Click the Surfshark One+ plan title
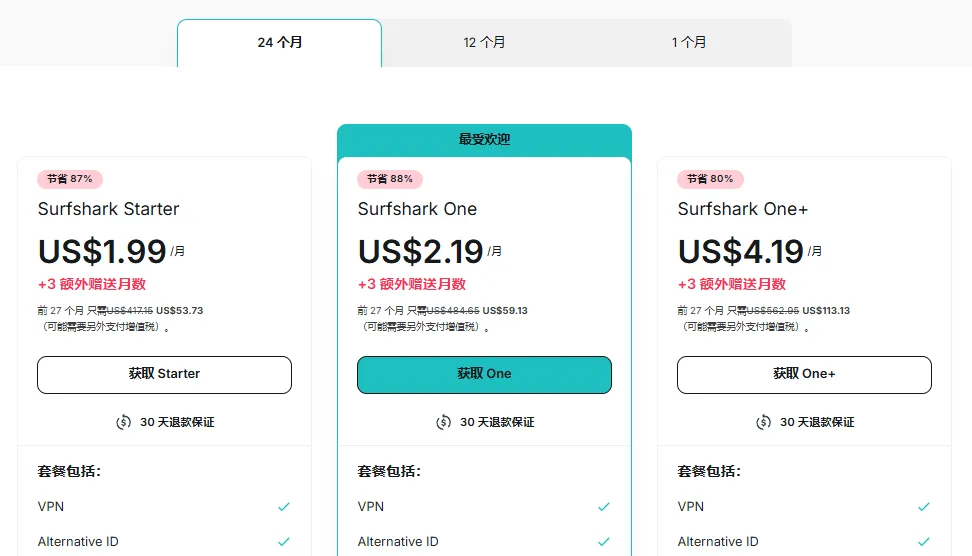 (x=743, y=209)
